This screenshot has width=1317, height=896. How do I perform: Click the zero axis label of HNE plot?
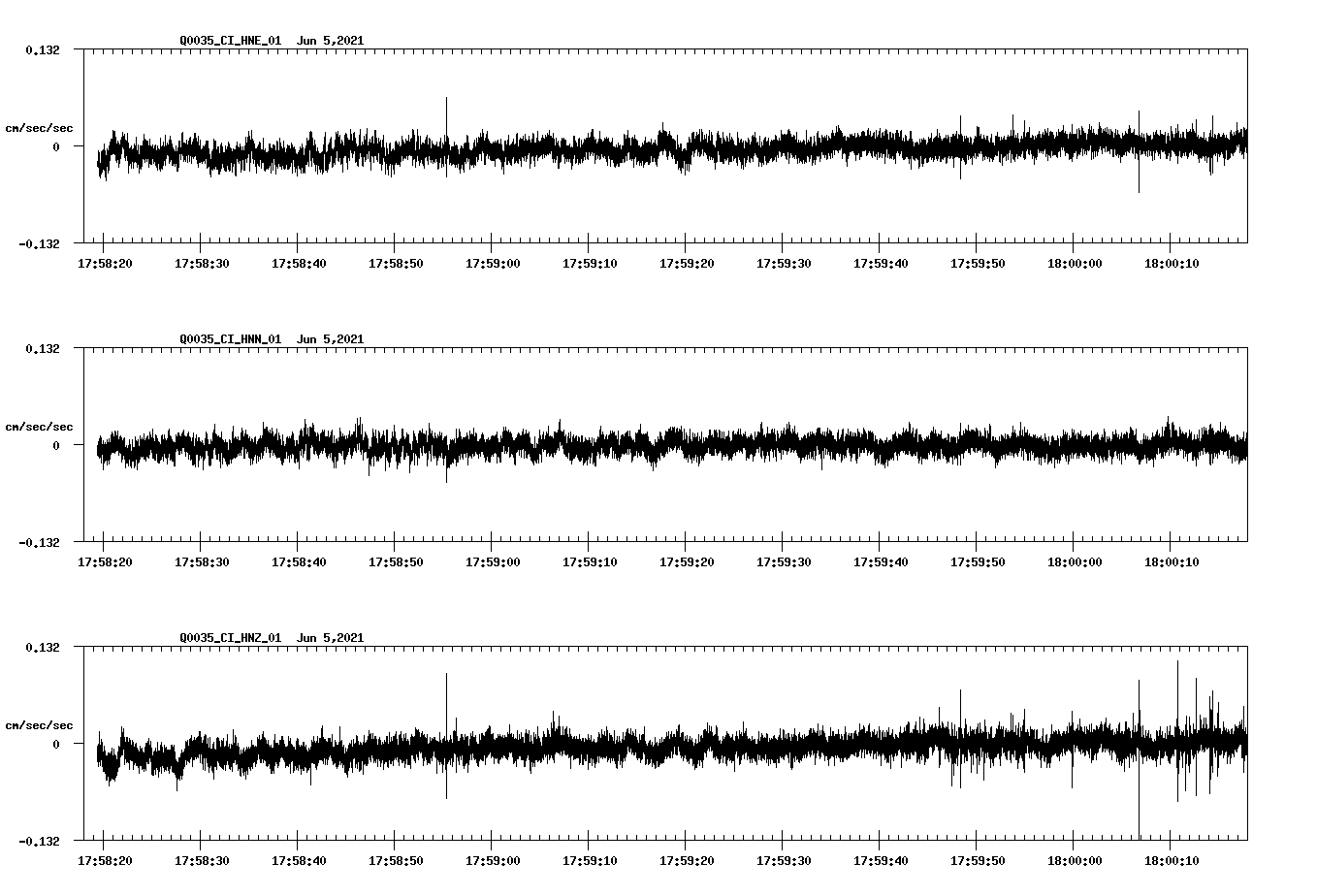point(56,147)
